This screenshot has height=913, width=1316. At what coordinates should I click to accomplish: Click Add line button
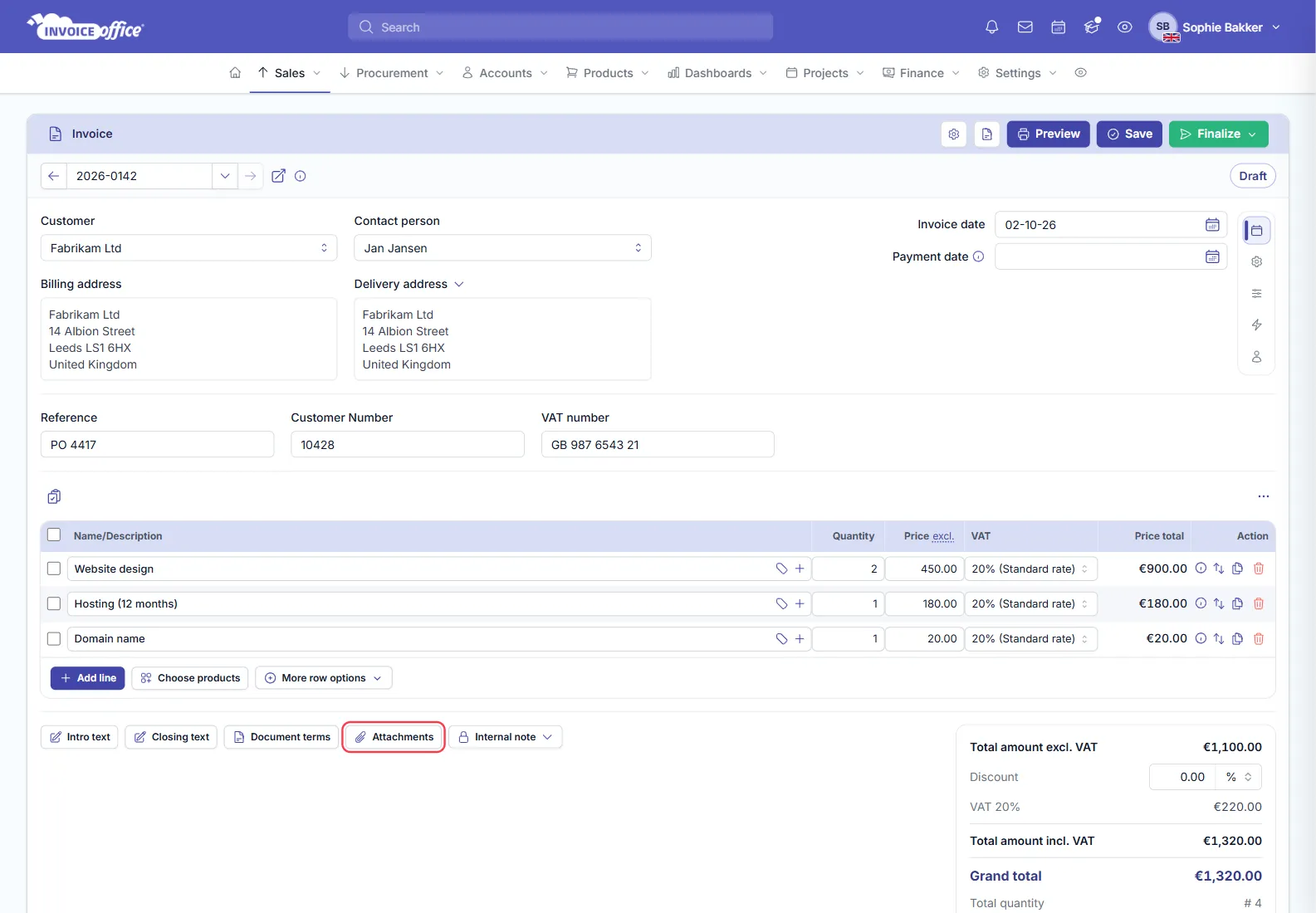point(87,678)
